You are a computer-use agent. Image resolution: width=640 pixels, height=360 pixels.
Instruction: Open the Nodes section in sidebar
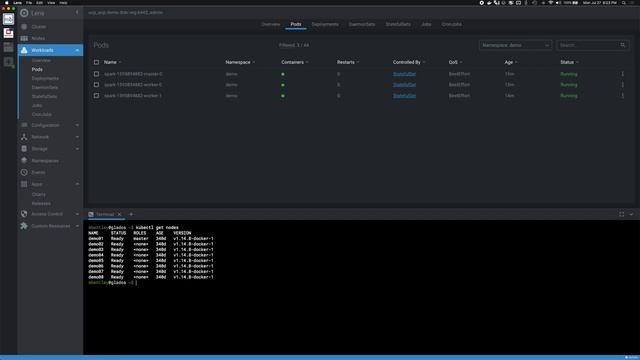38,38
